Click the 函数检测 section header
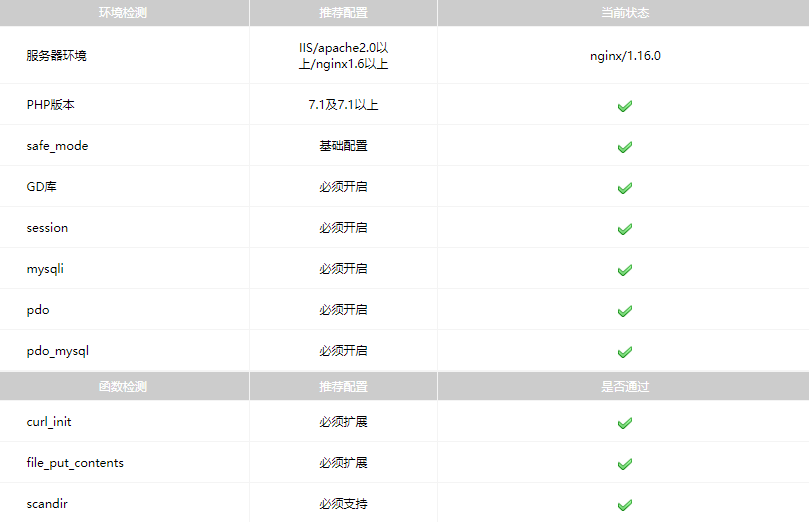Image resolution: width=809 pixels, height=522 pixels. [123, 386]
